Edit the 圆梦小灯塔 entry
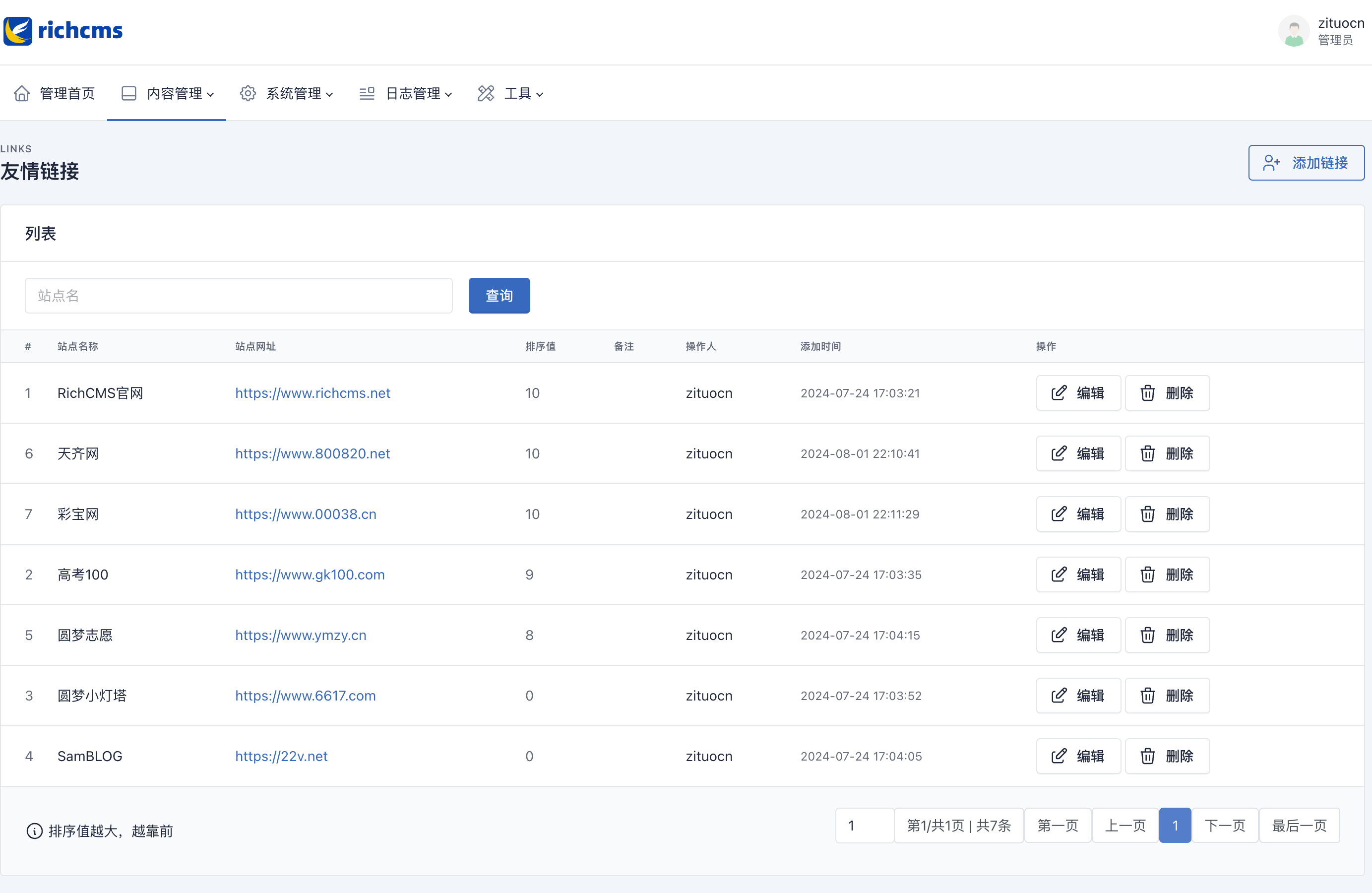Viewport: 1372px width, 893px height. pos(1078,696)
